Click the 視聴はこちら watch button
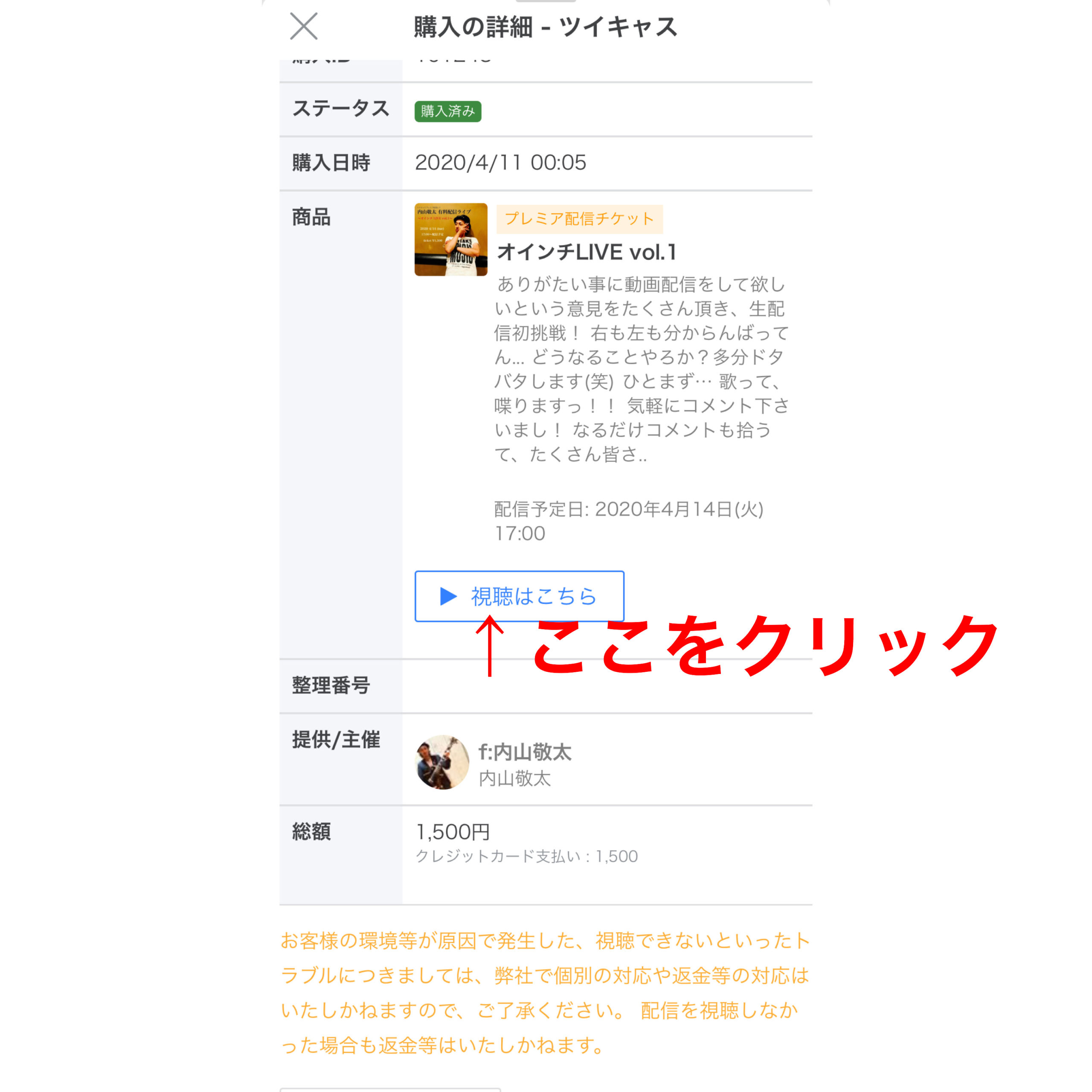This screenshot has height=1092, width=1092. tap(519, 596)
